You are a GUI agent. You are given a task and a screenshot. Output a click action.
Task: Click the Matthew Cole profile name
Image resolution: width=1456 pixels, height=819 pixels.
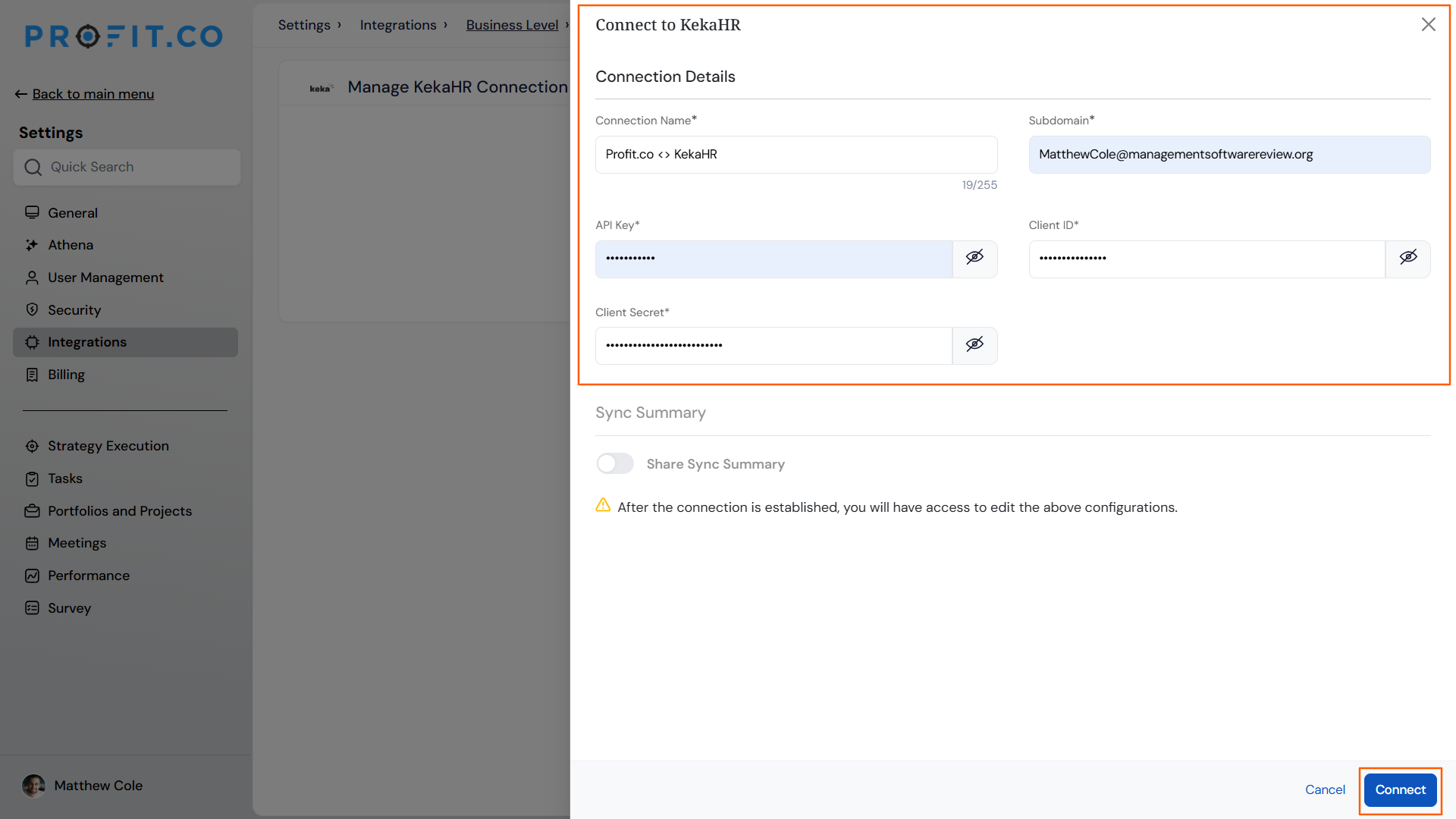99,786
